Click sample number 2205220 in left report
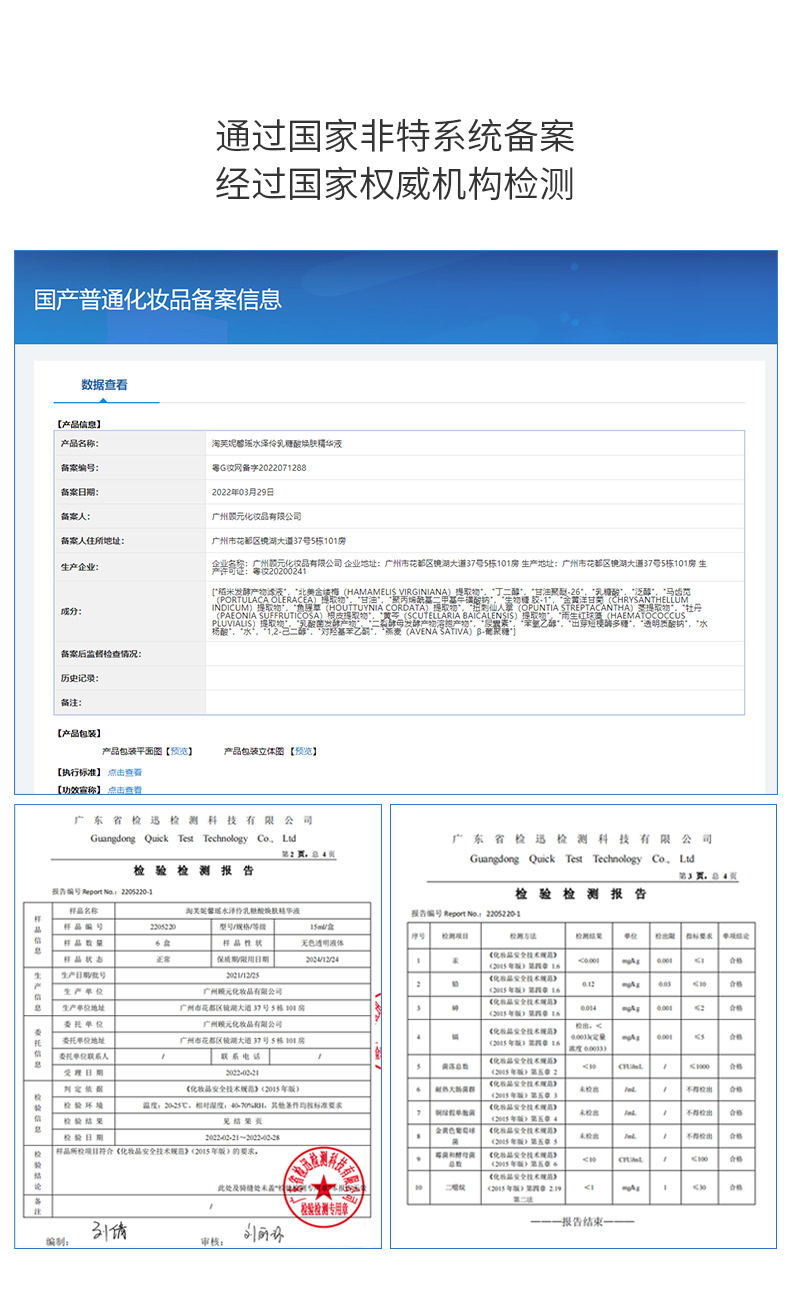Viewport: 790px width, 1294px height. point(163,926)
